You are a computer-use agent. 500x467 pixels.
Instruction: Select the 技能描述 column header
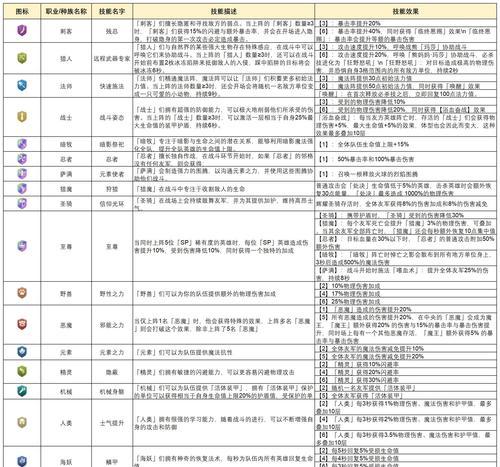223,12
